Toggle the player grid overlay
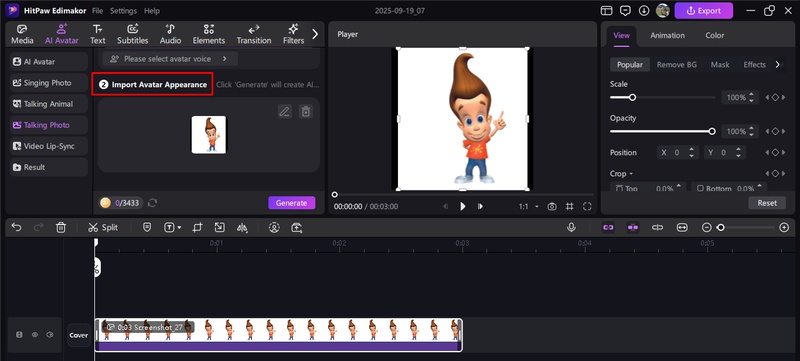The image size is (800, 361). point(569,207)
